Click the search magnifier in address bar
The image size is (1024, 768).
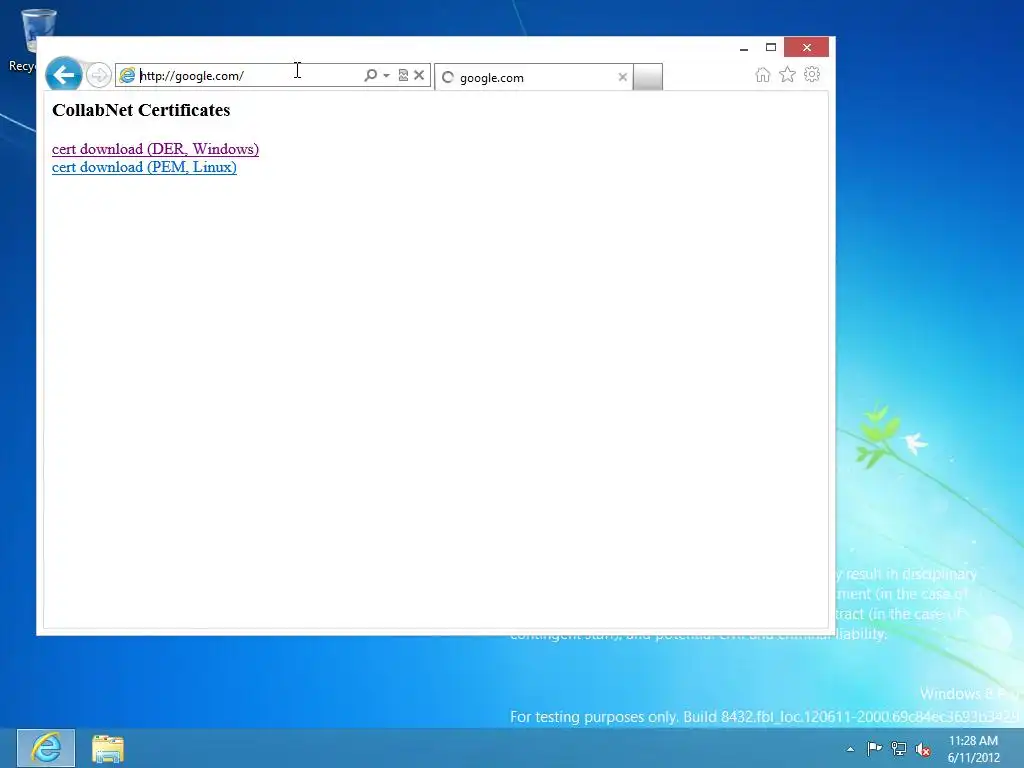click(370, 75)
